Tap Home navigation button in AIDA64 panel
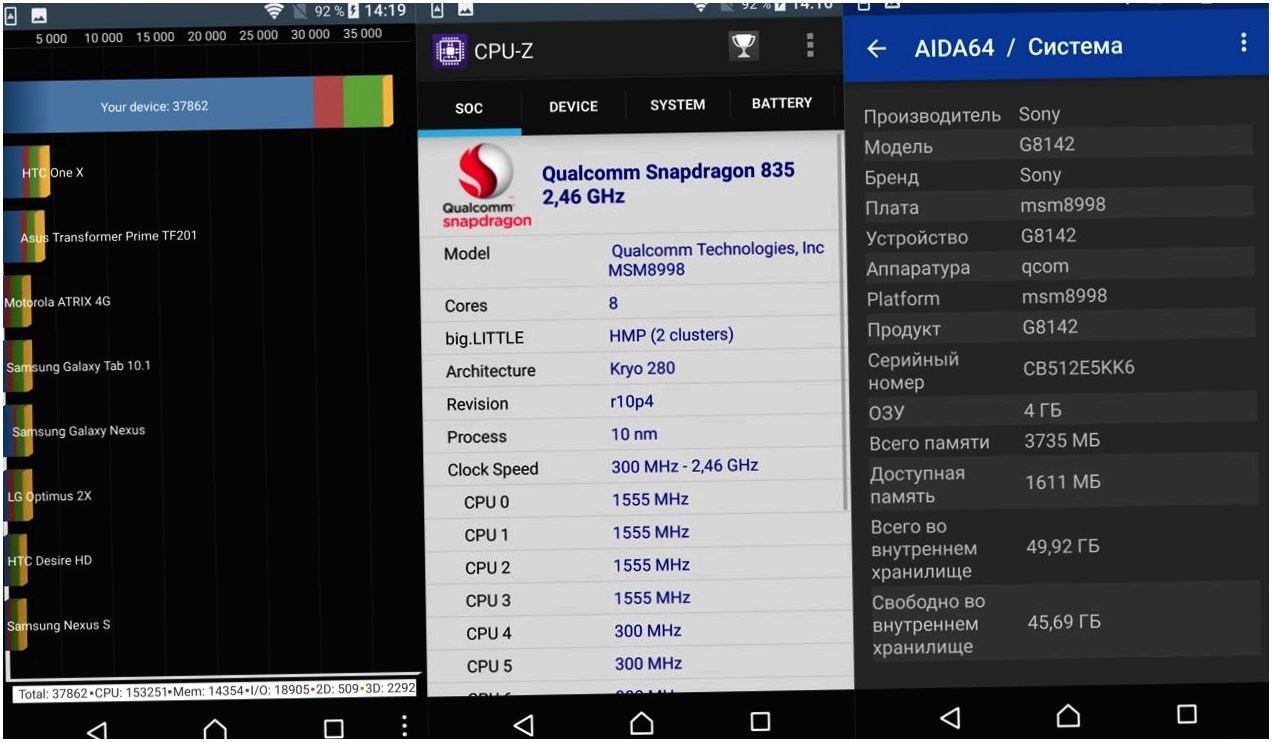Viewport: 1272px width, 742px height. (x=1068, y=715)
